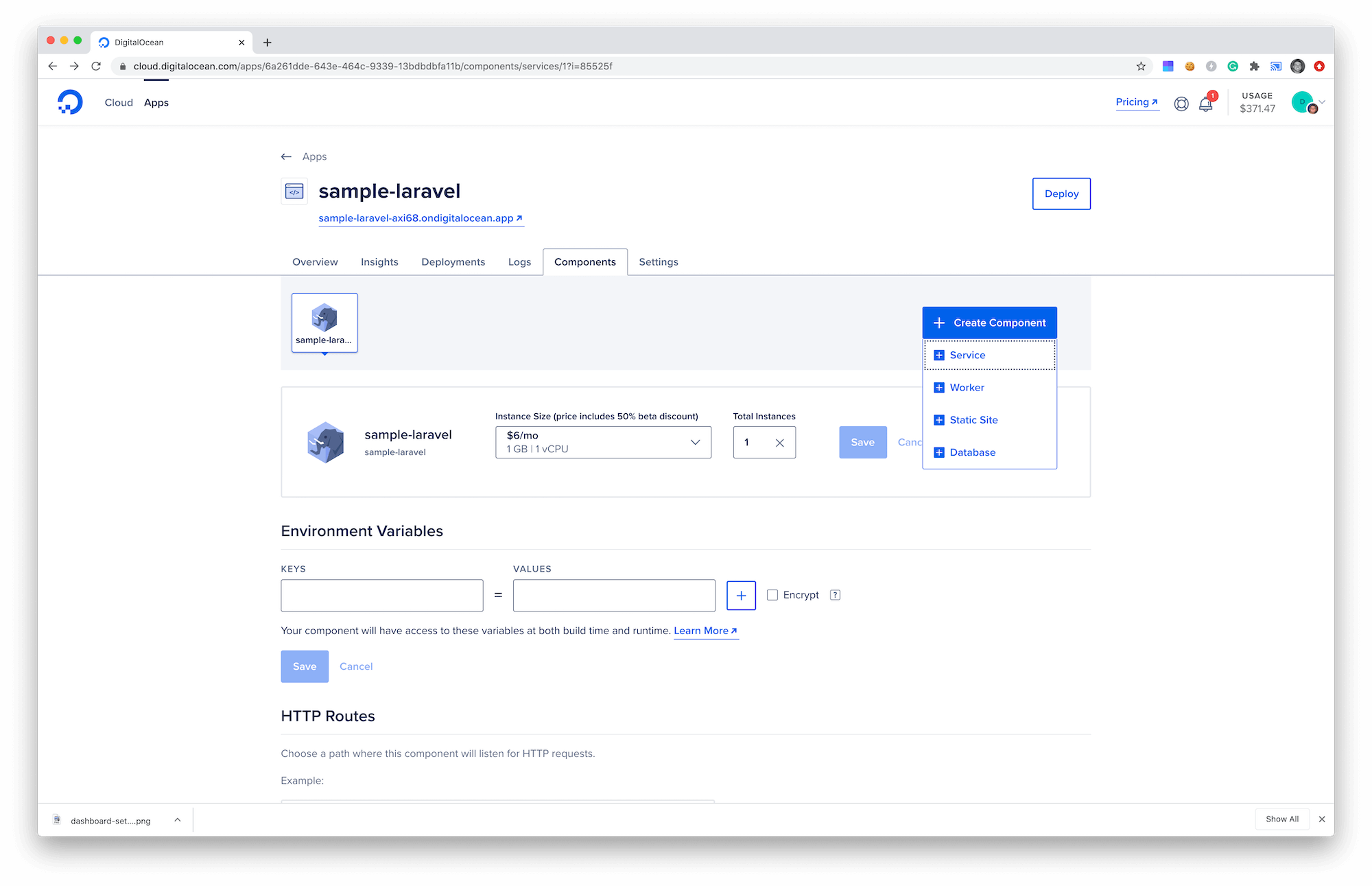Open the Pricing link
Image resolution: width=1372 pixels, height=886 pixels.
tap(1137, 102)
